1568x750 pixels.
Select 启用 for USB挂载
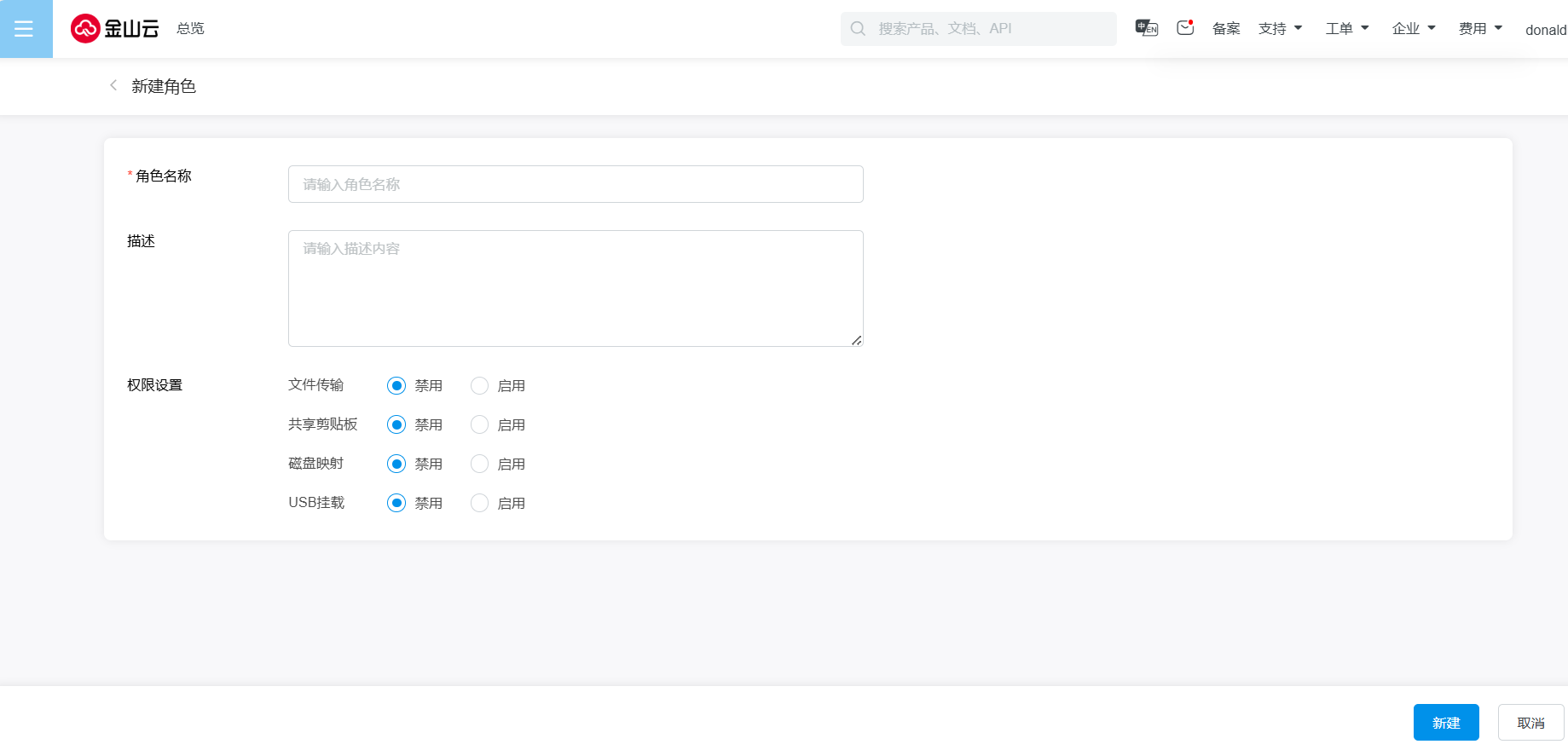[480, 504]
